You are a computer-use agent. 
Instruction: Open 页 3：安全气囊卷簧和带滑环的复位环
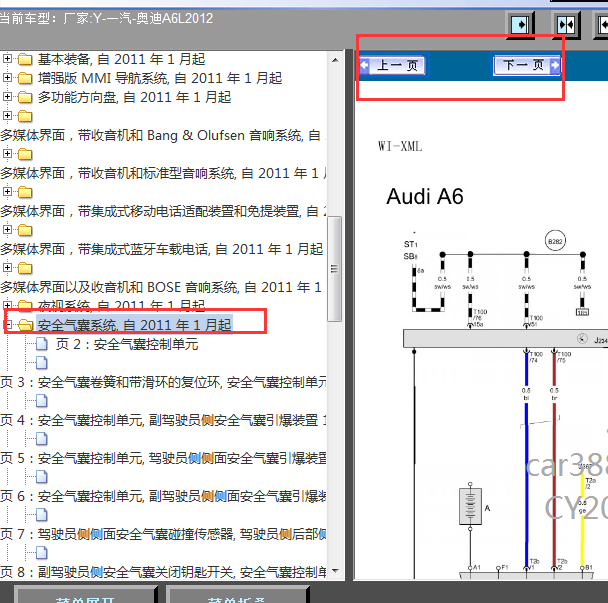pyautogui.click(x=163, y=382)
